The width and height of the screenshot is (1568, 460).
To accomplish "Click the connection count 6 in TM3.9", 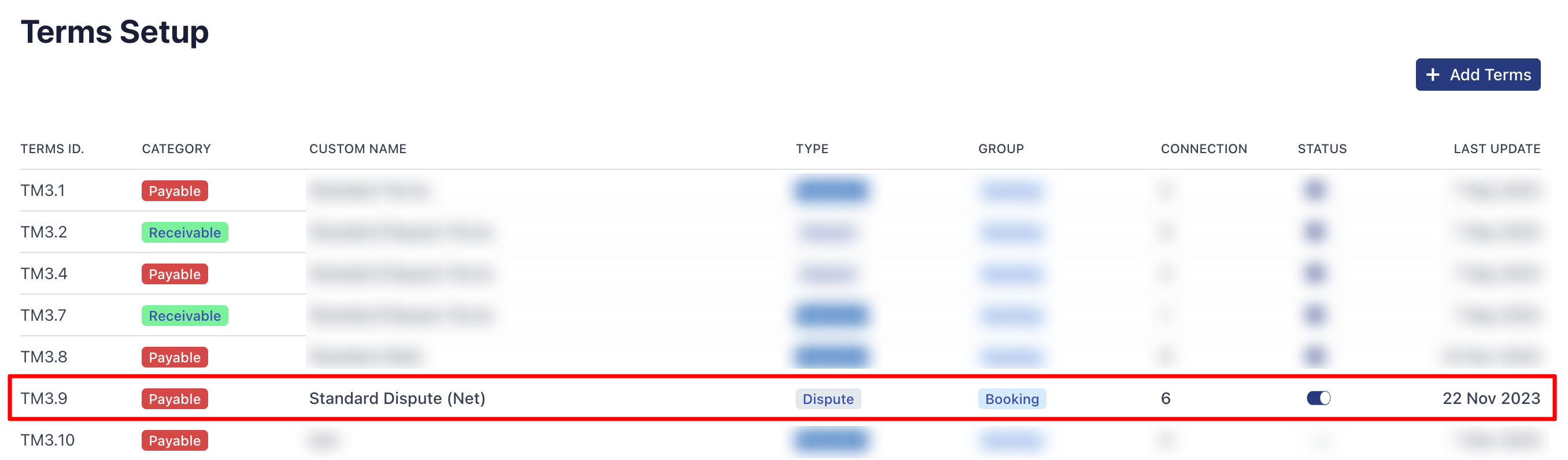I will [x=1165, y=399].
